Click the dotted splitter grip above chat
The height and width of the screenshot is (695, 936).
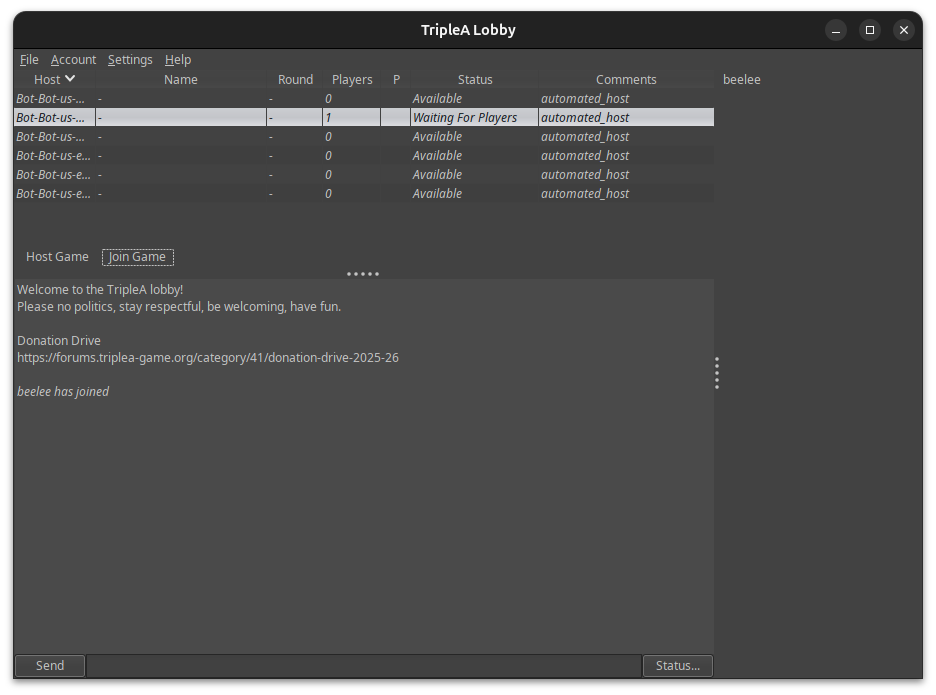tap(363, 273)
